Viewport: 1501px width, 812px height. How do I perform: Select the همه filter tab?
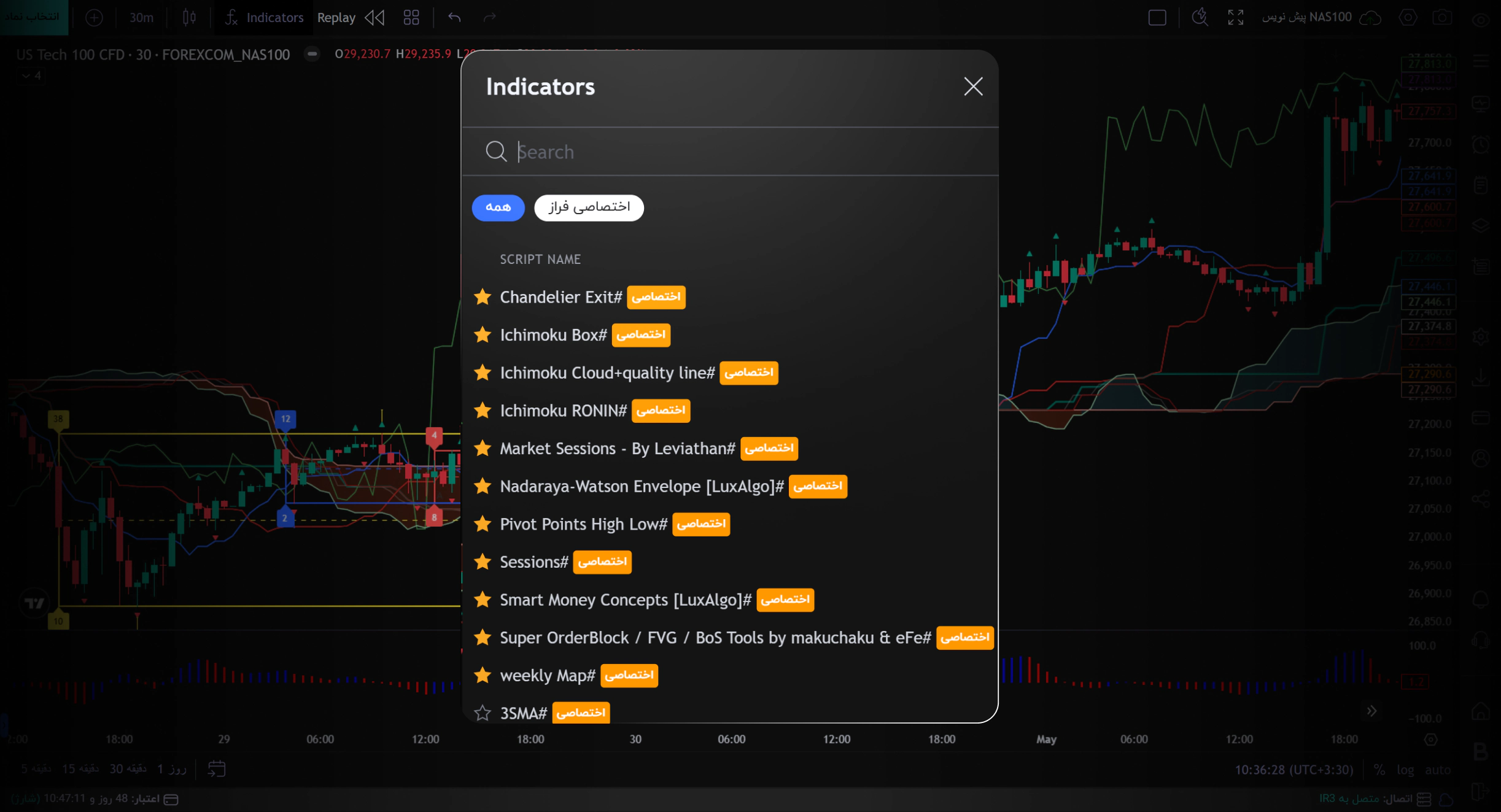pos(498,207)
